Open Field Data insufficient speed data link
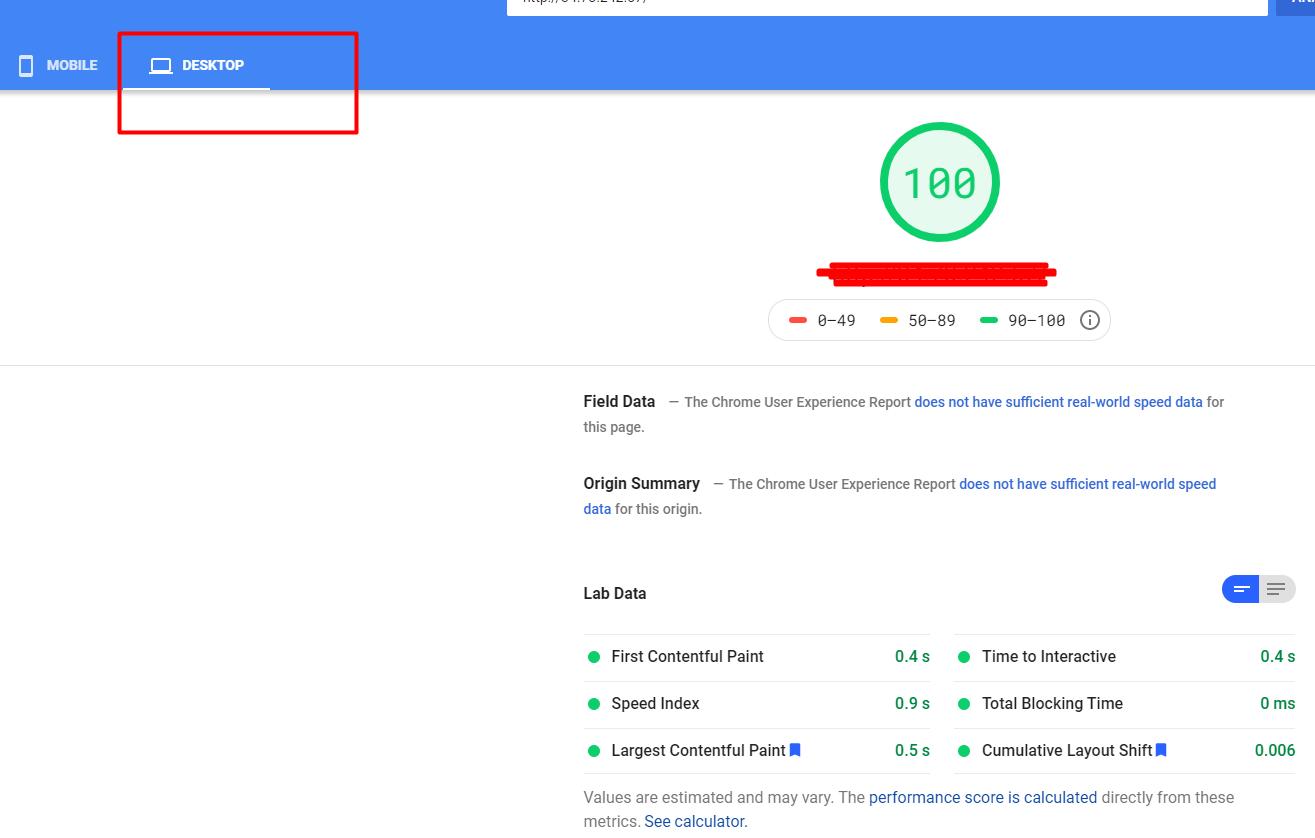 pos(1058,402)
